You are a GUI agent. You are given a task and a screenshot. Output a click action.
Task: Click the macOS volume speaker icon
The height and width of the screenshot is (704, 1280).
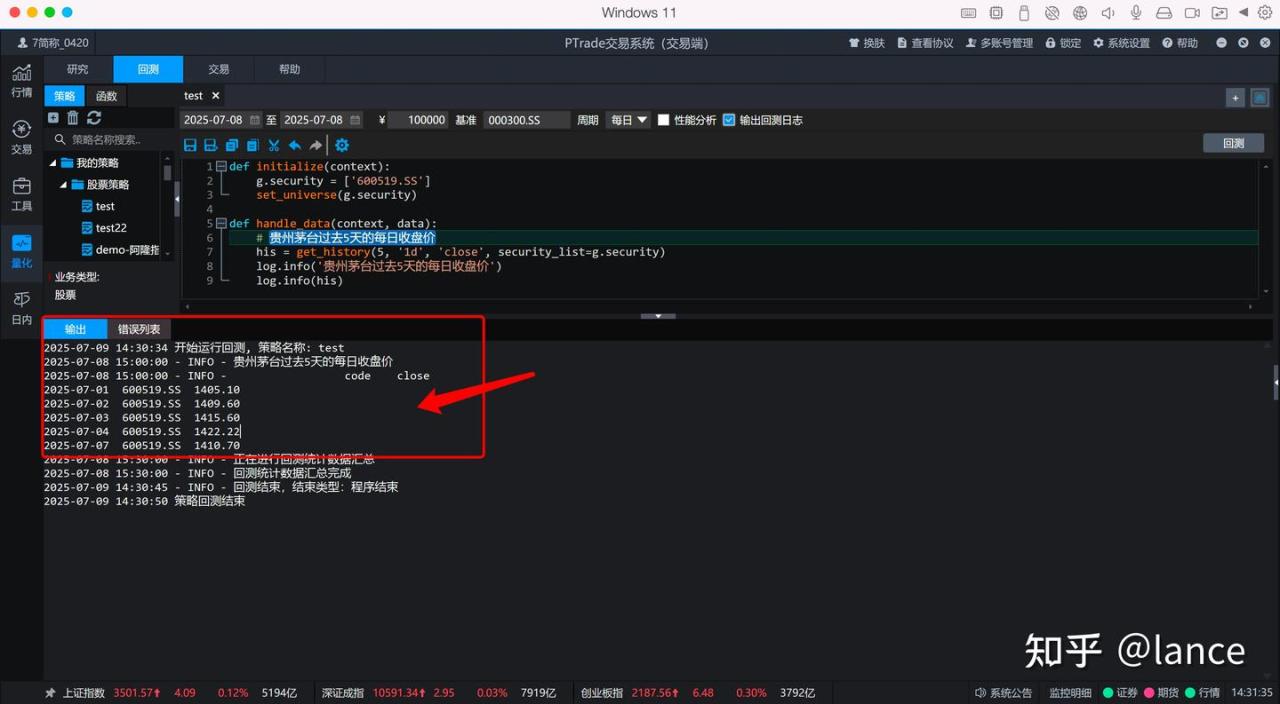click(1108, 13)
